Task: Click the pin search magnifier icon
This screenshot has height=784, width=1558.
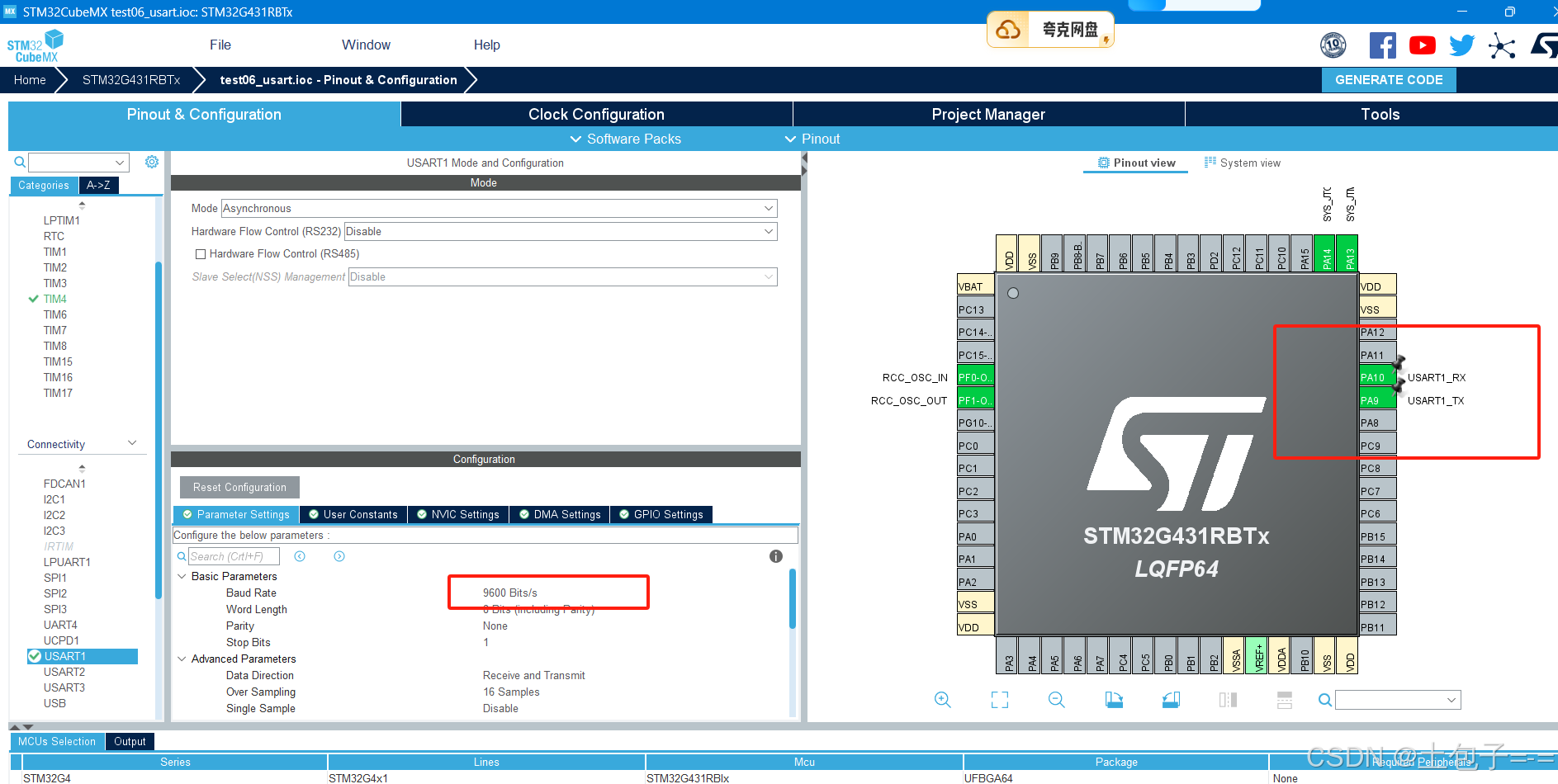Action: (x=1324, y=700)
